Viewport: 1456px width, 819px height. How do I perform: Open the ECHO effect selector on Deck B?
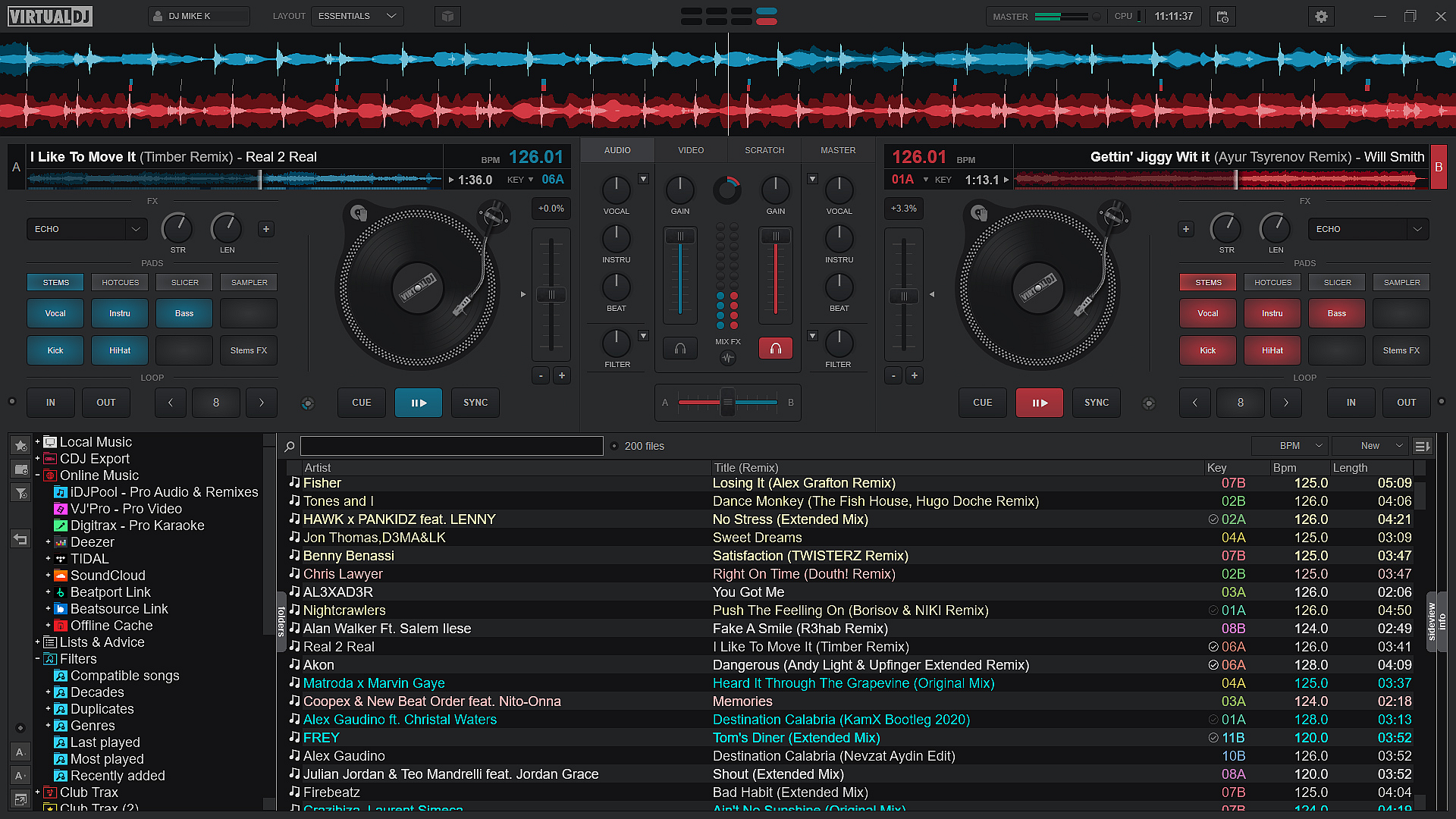[x=1367, y=228]
